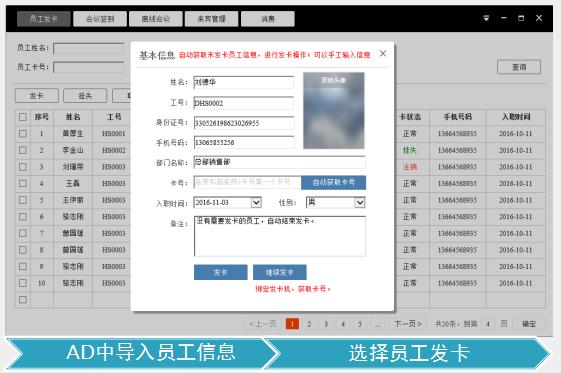Expand the 入职时间 date dropdown in dialog

256,203
